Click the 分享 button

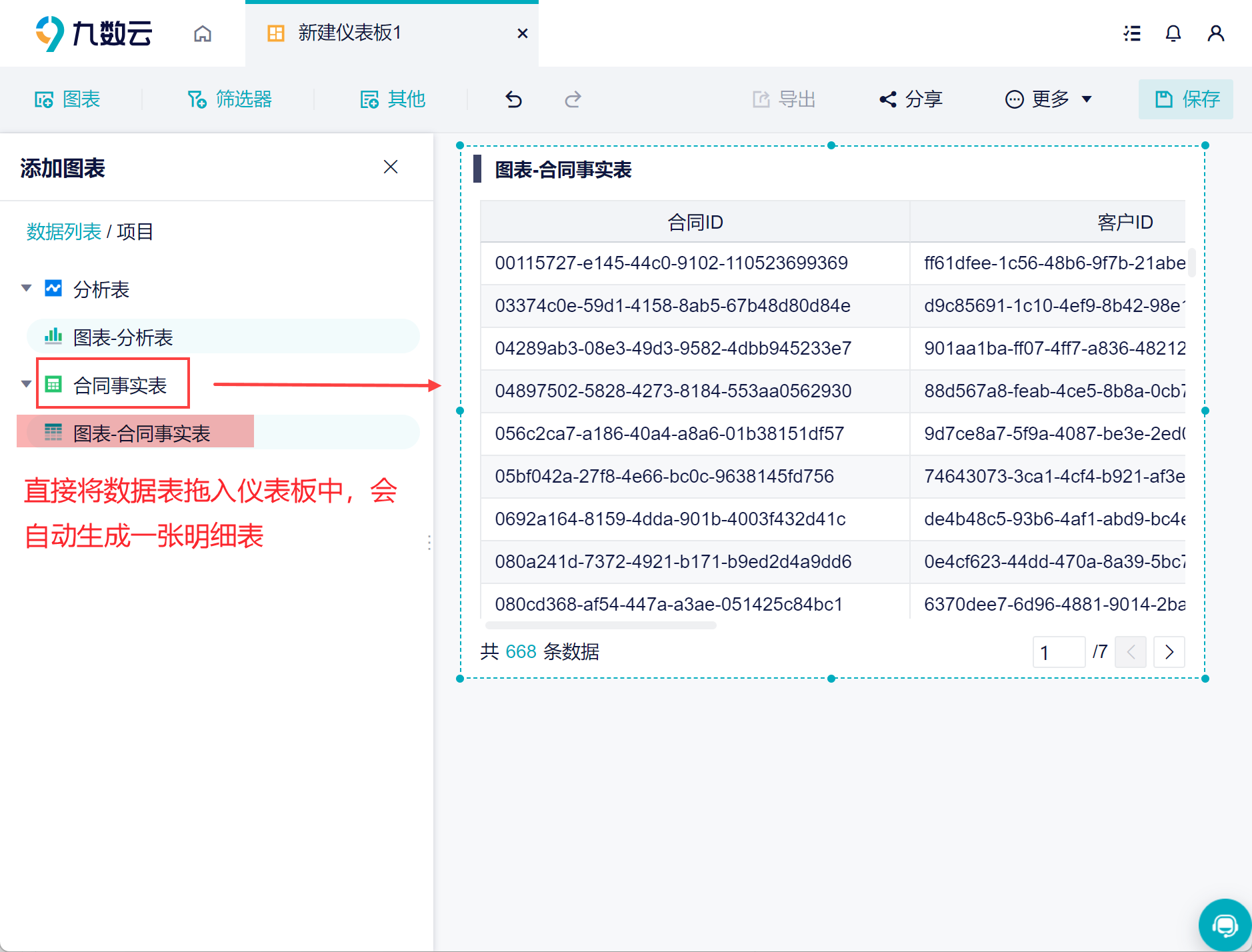pyautogui.click(x=911, y=99)
